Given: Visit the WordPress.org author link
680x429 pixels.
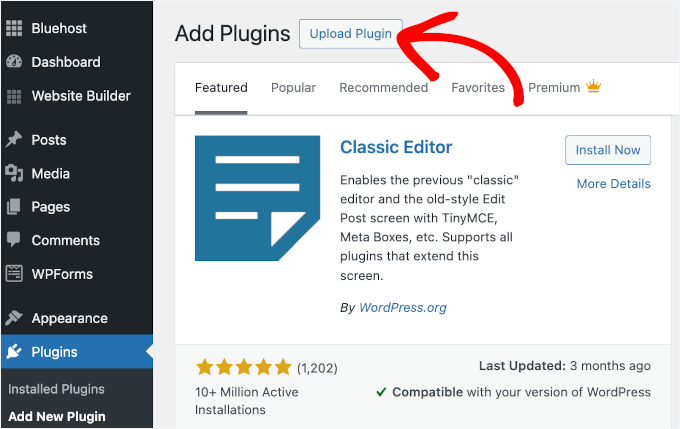Looking at the screenshot, I should tap(403, 307).
